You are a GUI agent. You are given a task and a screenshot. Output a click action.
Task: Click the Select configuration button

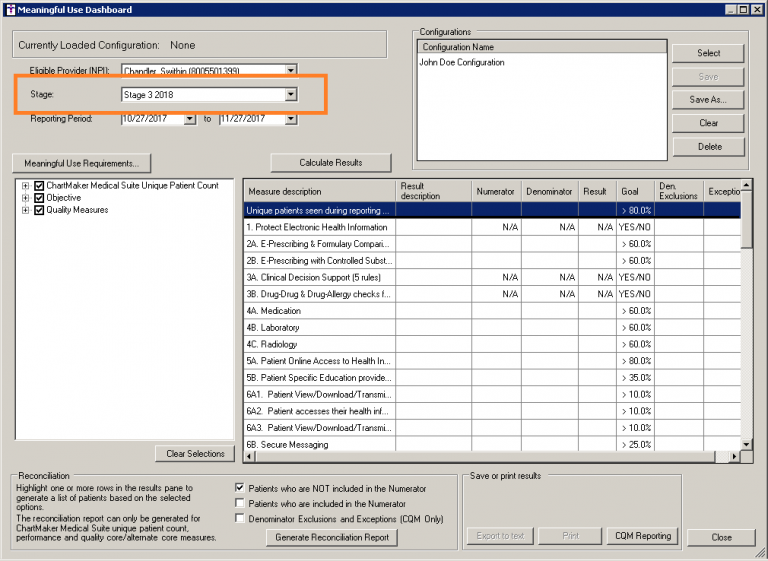[x=708, y=53]
